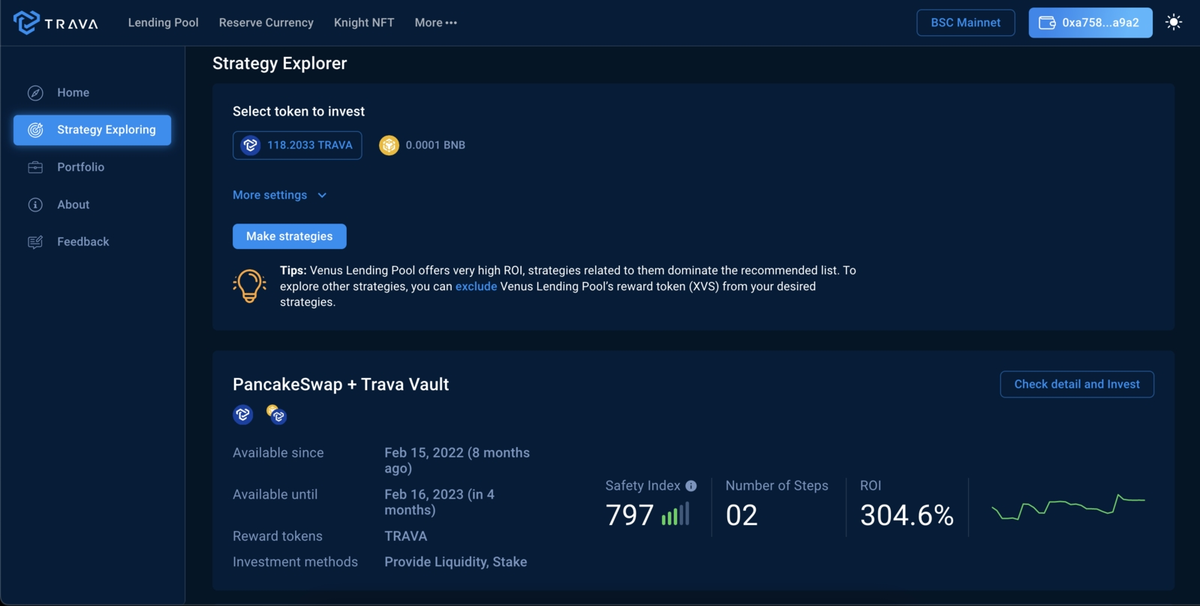Open the BSC Mainnet network selector

[x=966, y=23]
